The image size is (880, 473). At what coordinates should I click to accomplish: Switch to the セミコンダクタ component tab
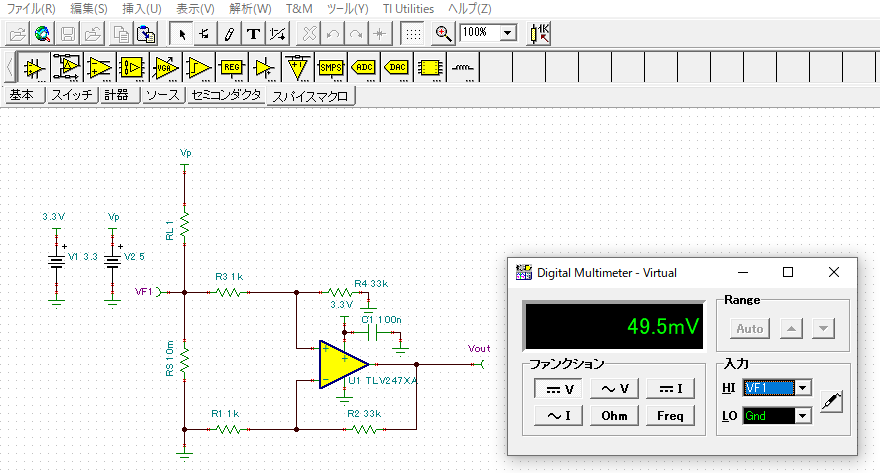tap(226, 95)
